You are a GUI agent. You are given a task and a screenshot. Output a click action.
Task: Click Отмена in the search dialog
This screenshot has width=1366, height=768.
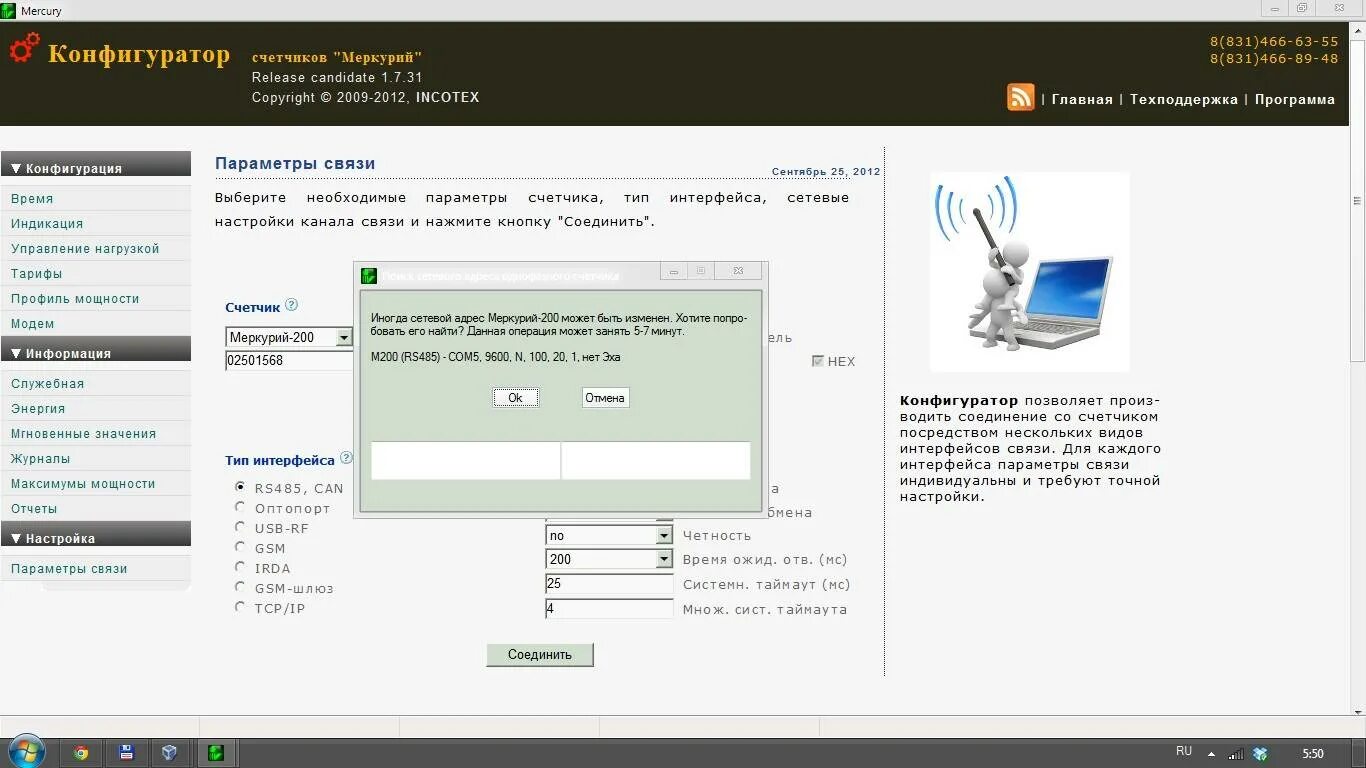pos(605,397)
